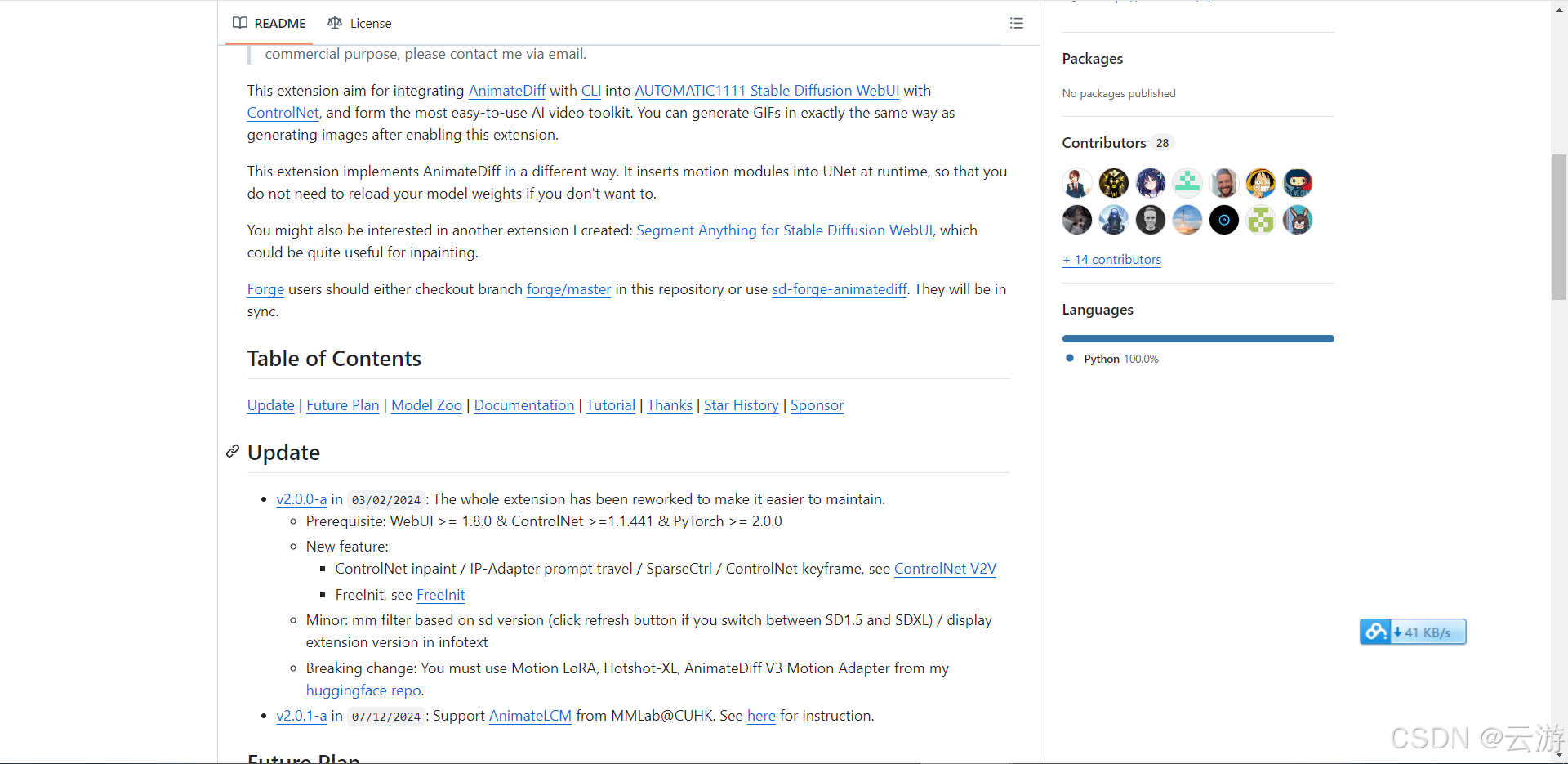
Task: Open contributor avatar with red-haired anime boy in suit
Action: tap(1077, 183)
